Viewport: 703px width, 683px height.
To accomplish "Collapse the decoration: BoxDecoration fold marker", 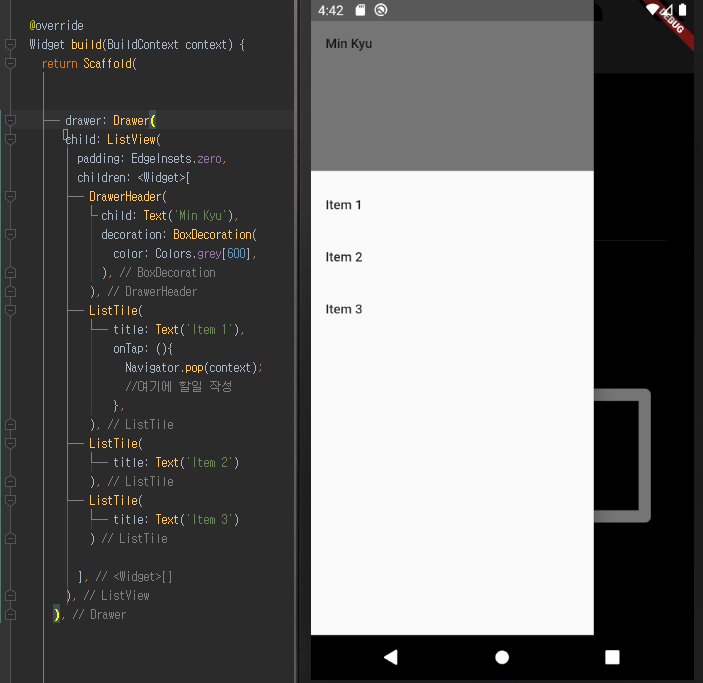I will (x=10, y=234).
